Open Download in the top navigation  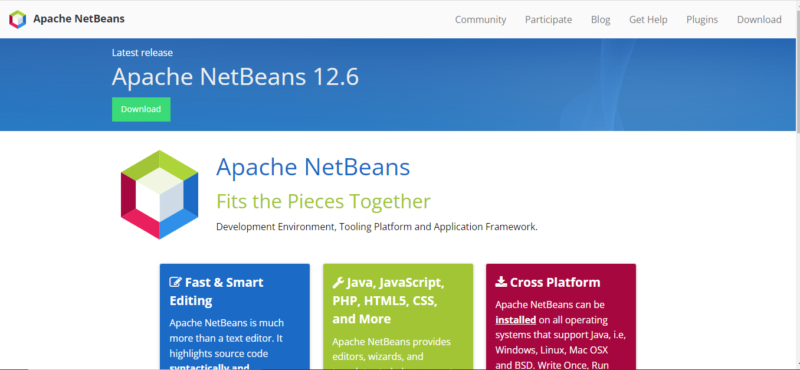[759, 19]
